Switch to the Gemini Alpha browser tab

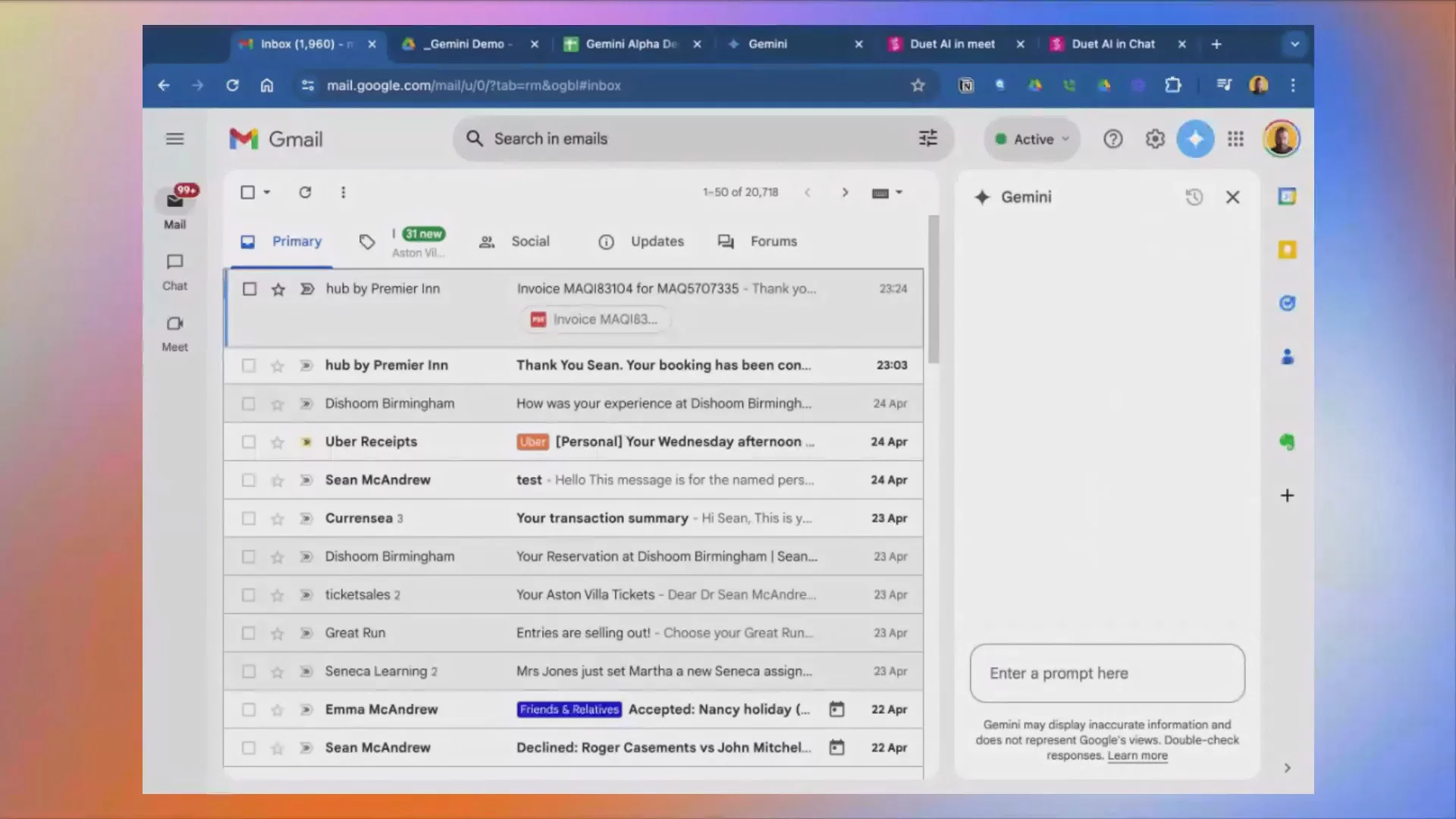coord(632,44)
